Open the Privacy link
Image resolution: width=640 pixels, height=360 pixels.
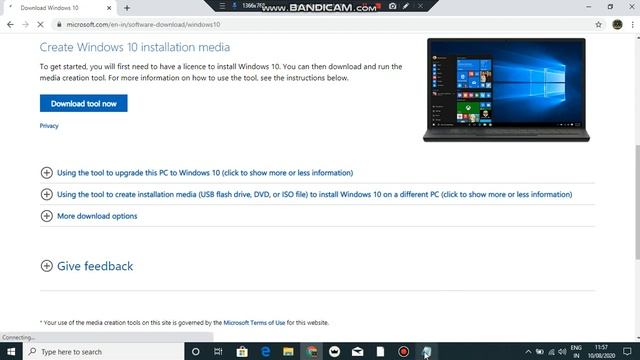point(49,126)
